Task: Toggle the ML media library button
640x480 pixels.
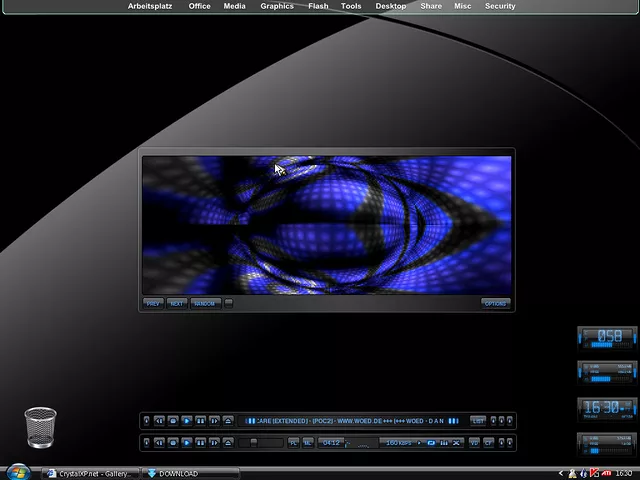Action: 308,442
